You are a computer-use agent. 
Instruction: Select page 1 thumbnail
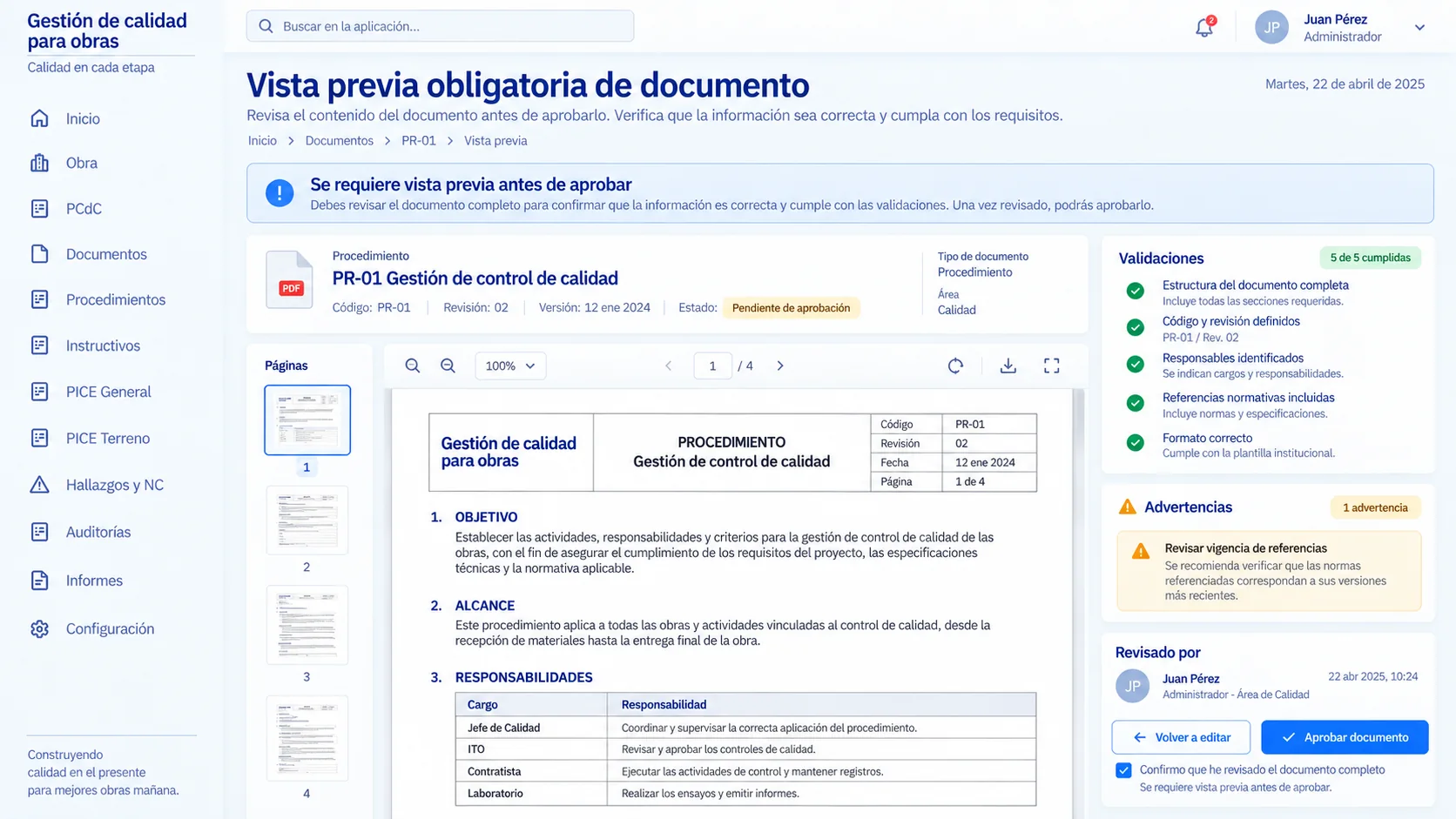coord(307,420)
